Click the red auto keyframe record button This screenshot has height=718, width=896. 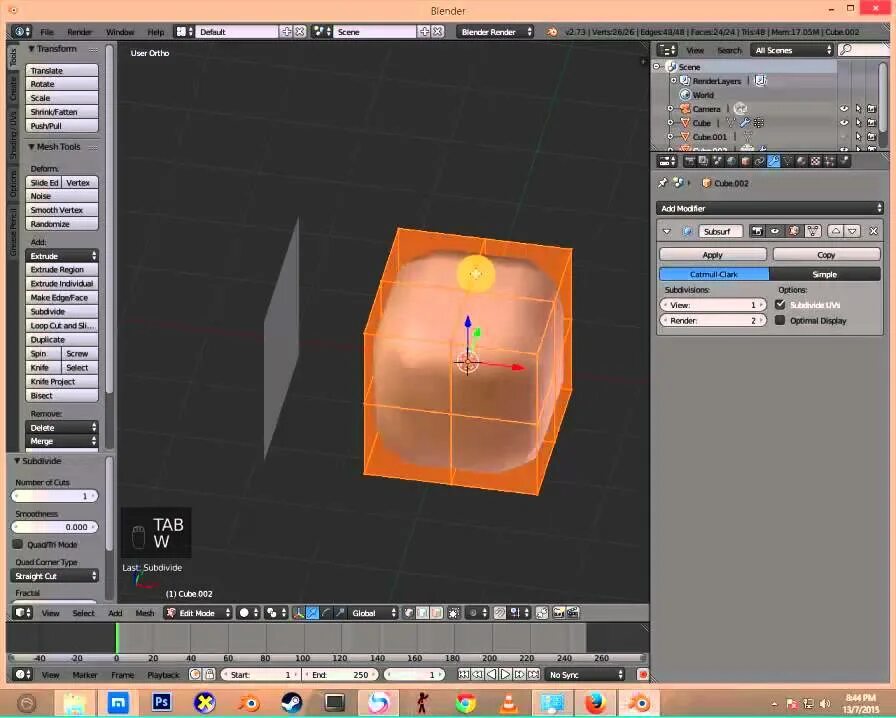point(642,675)
